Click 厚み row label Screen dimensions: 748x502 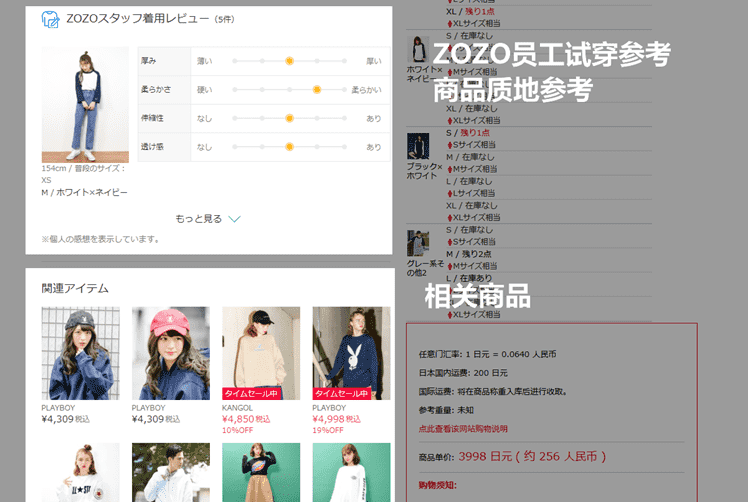pyautogui.click(x=148, y=61)
